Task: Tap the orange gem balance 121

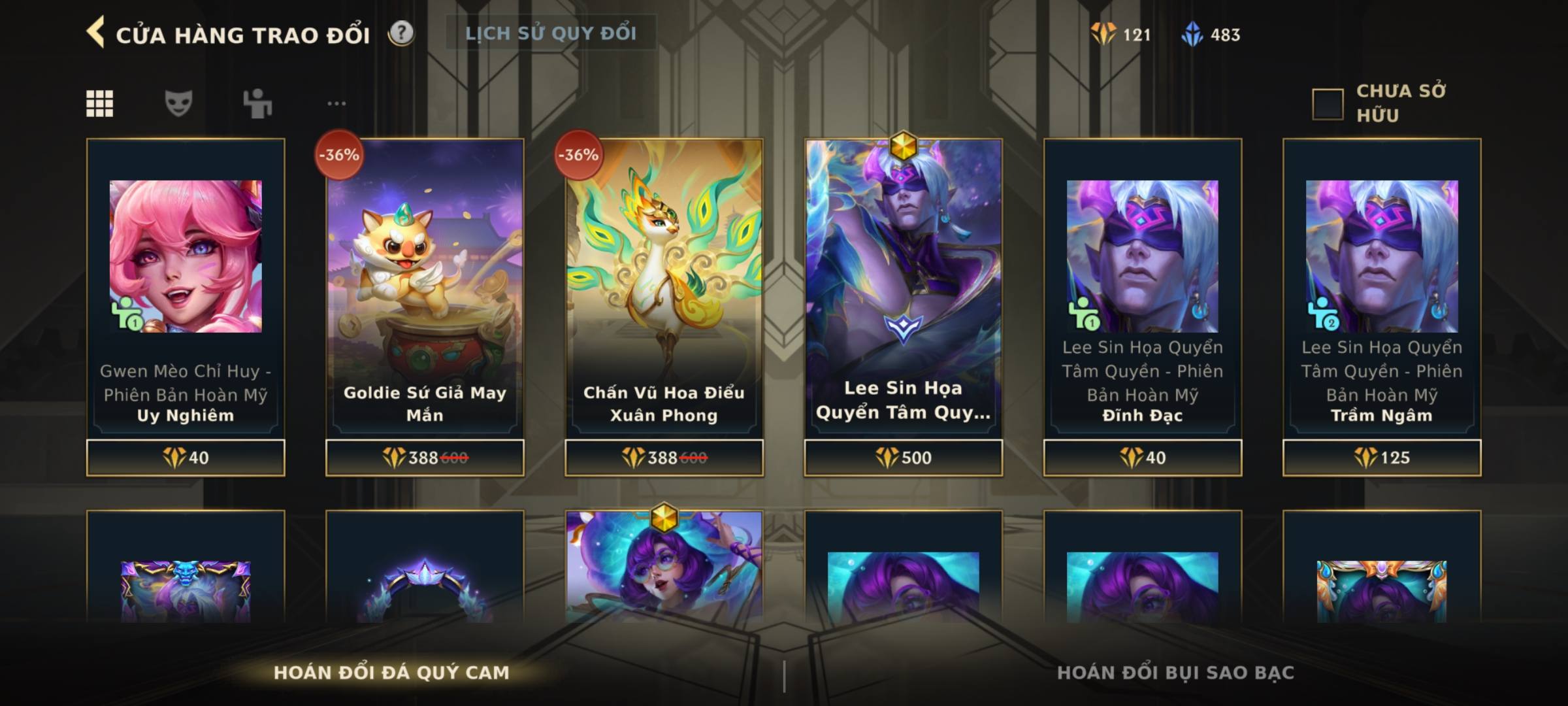Action: (1121, 34)
